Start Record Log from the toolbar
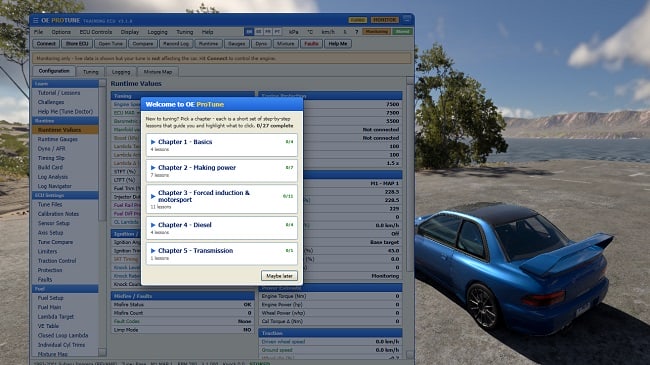 point(176,44)
